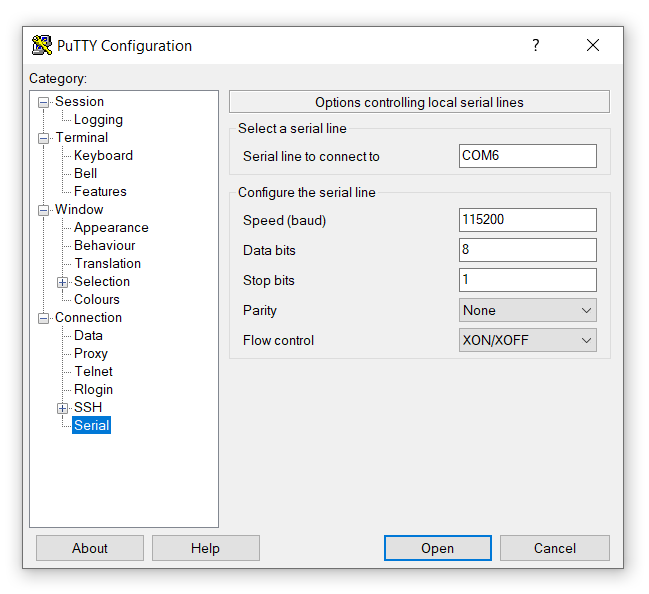Viewport: 649px width, 594px height.
Task: Select Connection category
Action: [x=88, y=317]
